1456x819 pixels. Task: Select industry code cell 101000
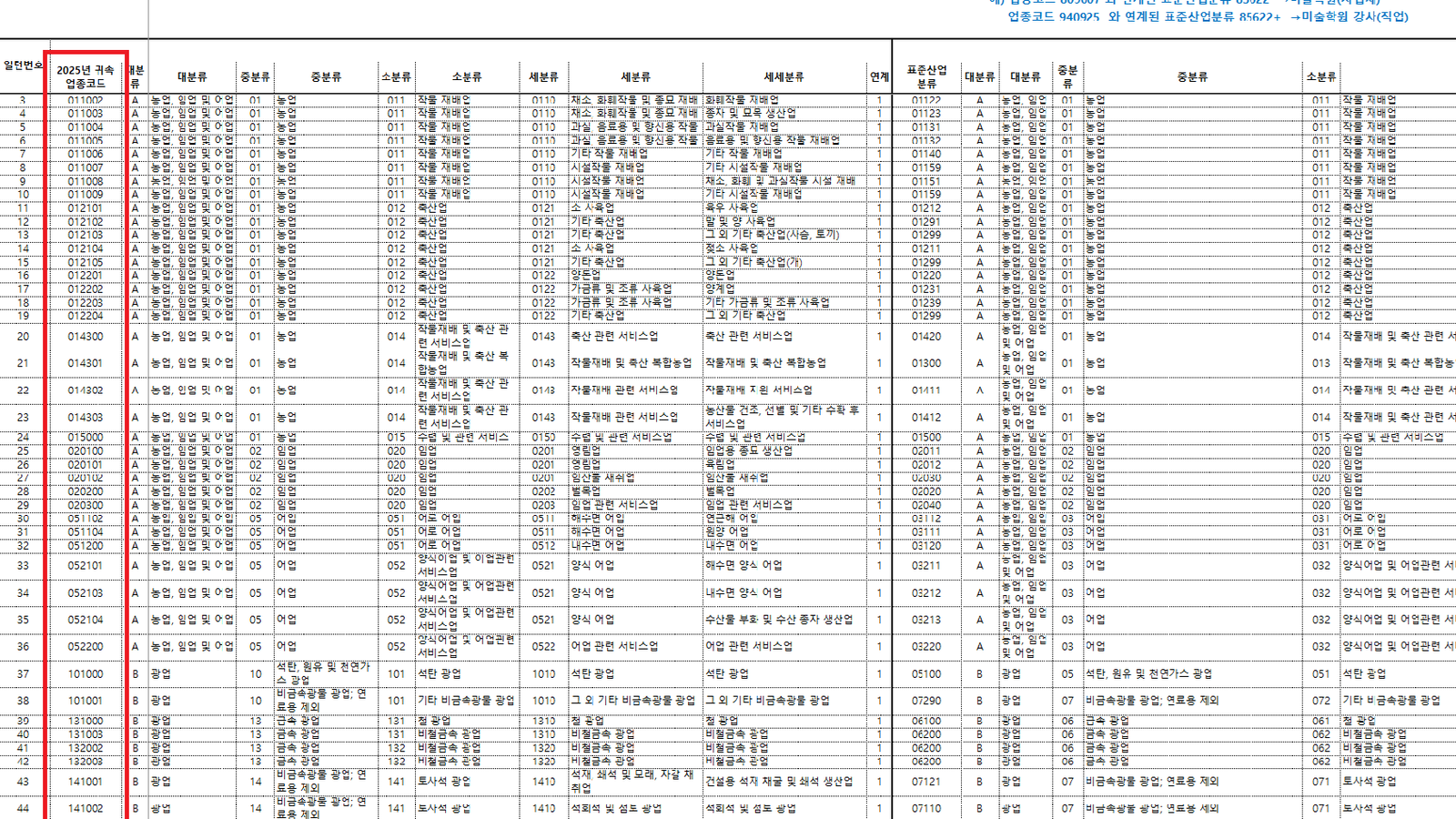(x=86, y=674)
